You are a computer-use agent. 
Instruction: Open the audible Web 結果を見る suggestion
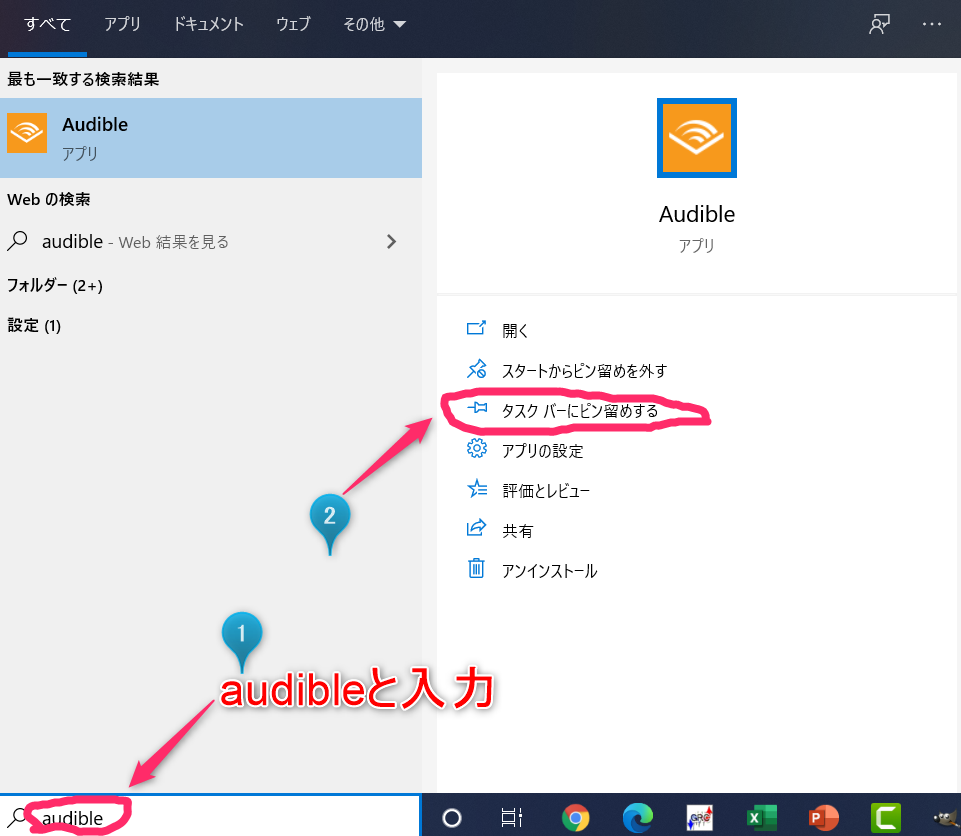pos(211,241)
